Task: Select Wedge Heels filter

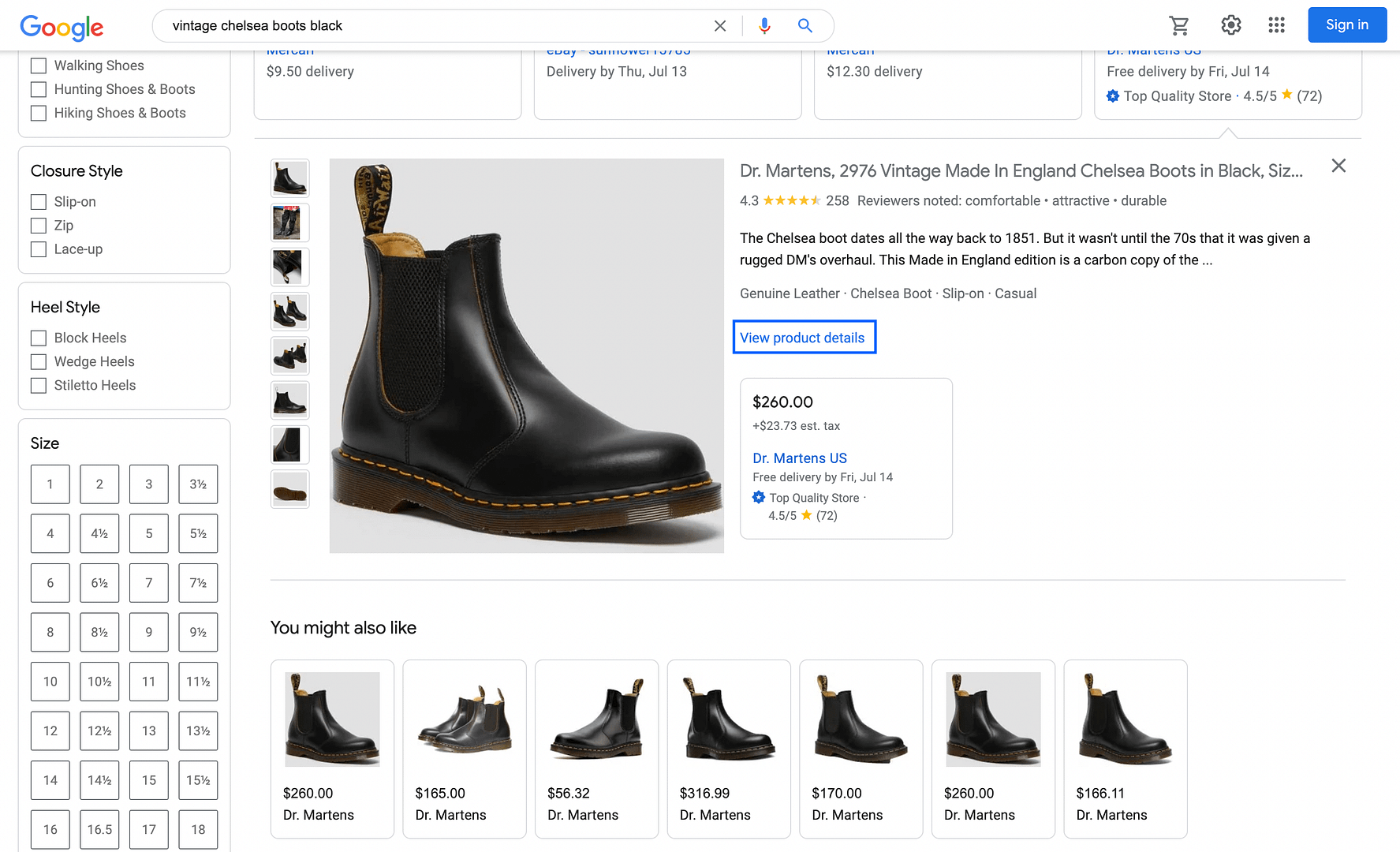Action: coord(39,361)
